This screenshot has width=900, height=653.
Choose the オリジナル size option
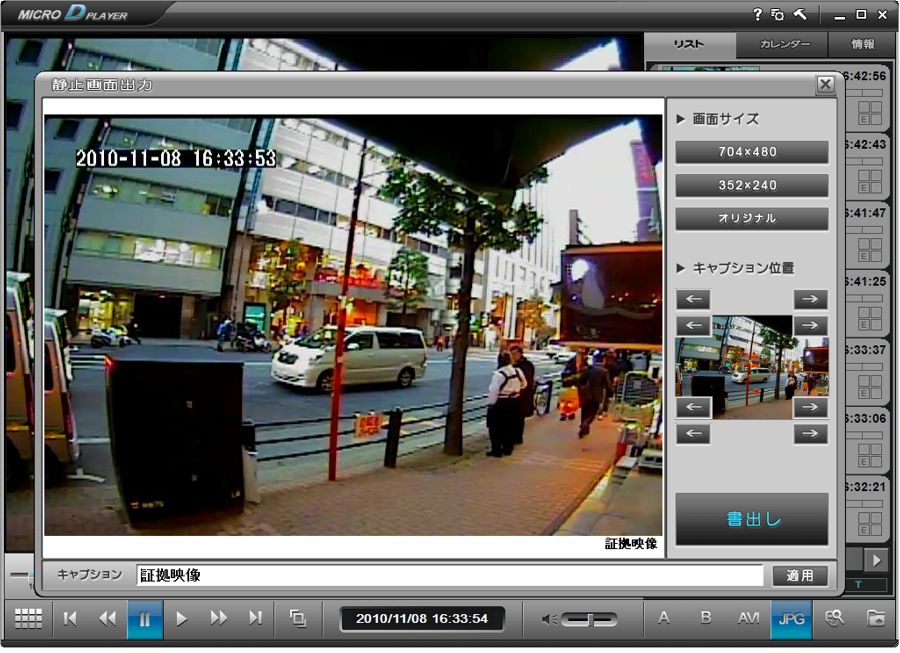click(x=751, y=218)
